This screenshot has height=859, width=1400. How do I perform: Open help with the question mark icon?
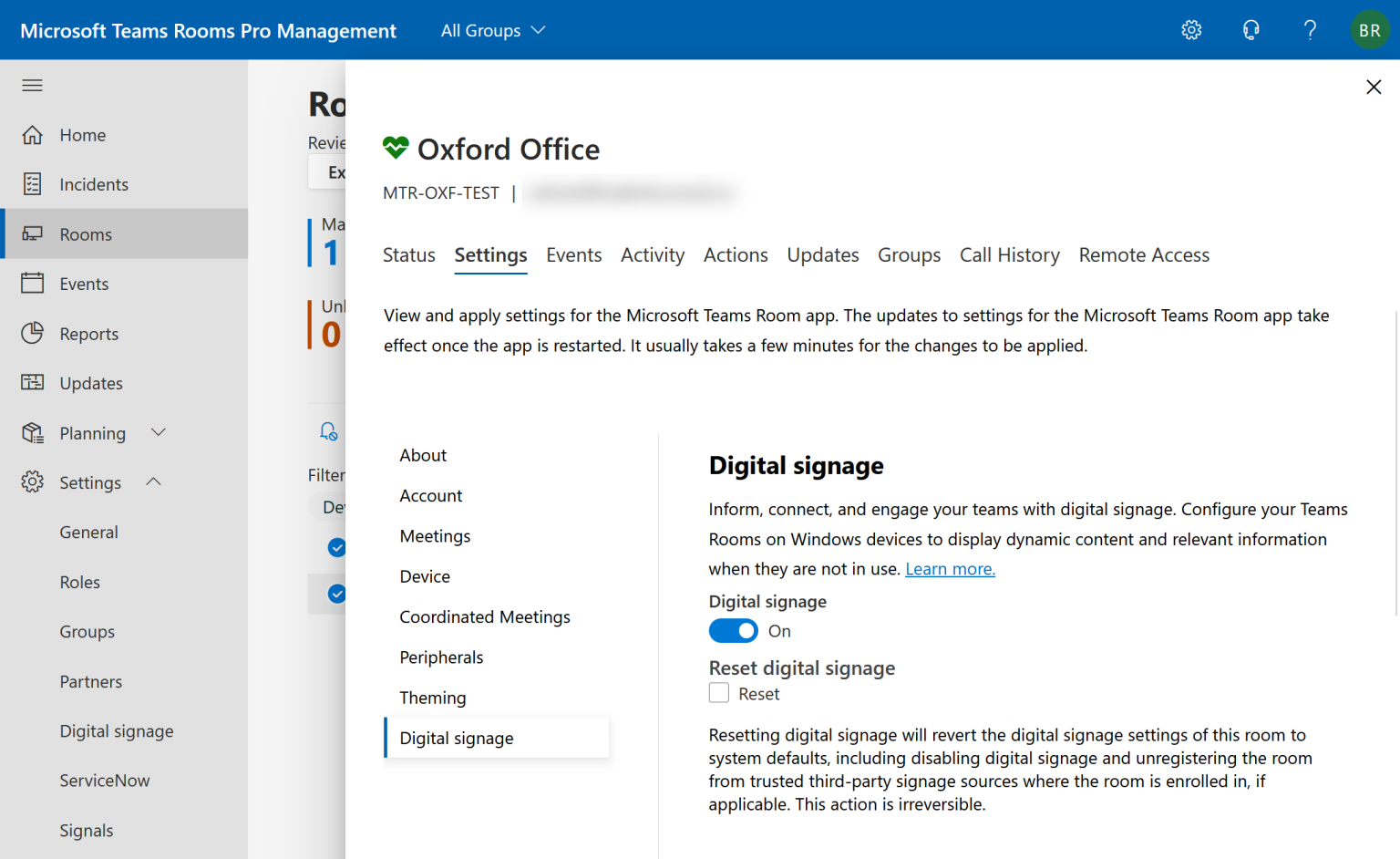(x=1310, y=29)
